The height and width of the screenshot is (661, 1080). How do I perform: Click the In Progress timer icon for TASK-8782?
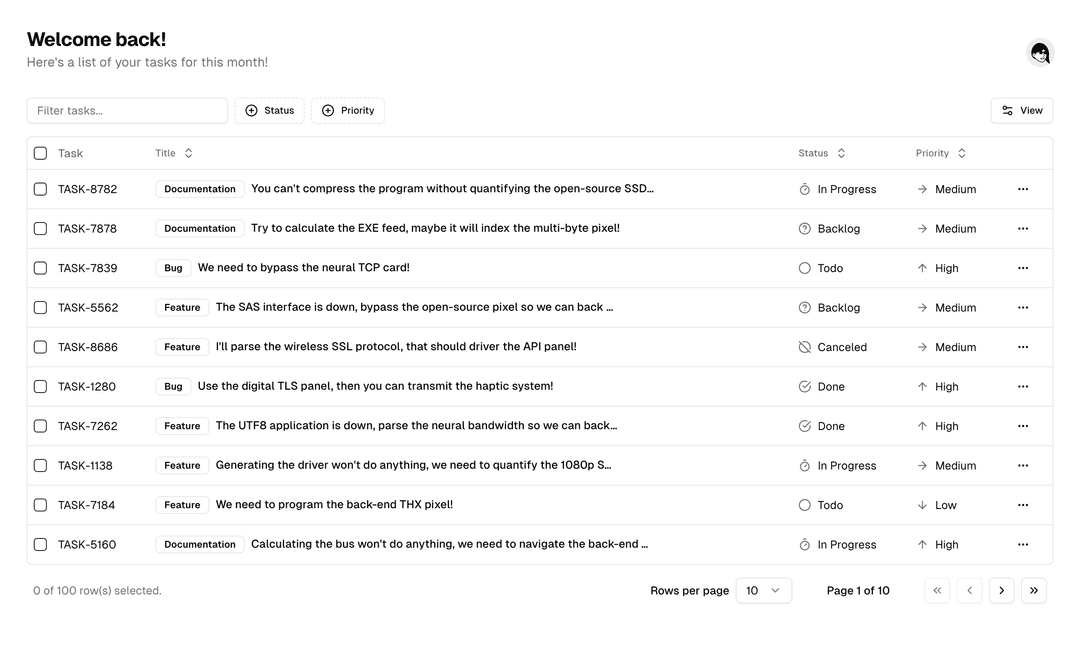[x=804, y=189]
